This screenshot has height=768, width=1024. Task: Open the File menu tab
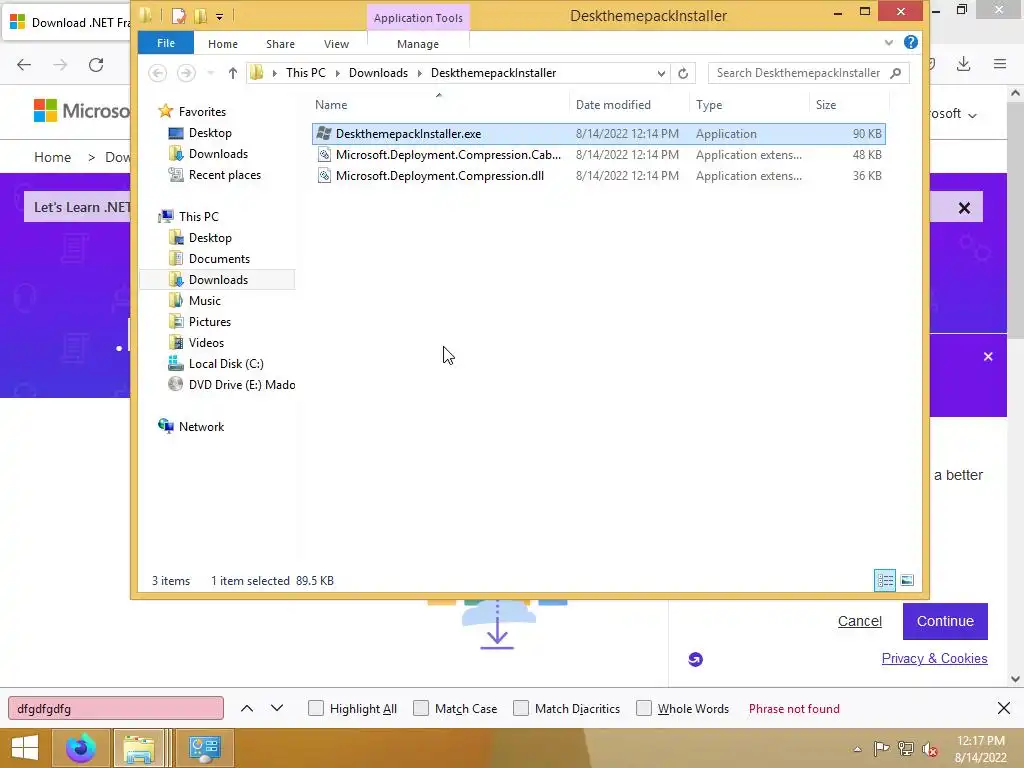[166, 43]
